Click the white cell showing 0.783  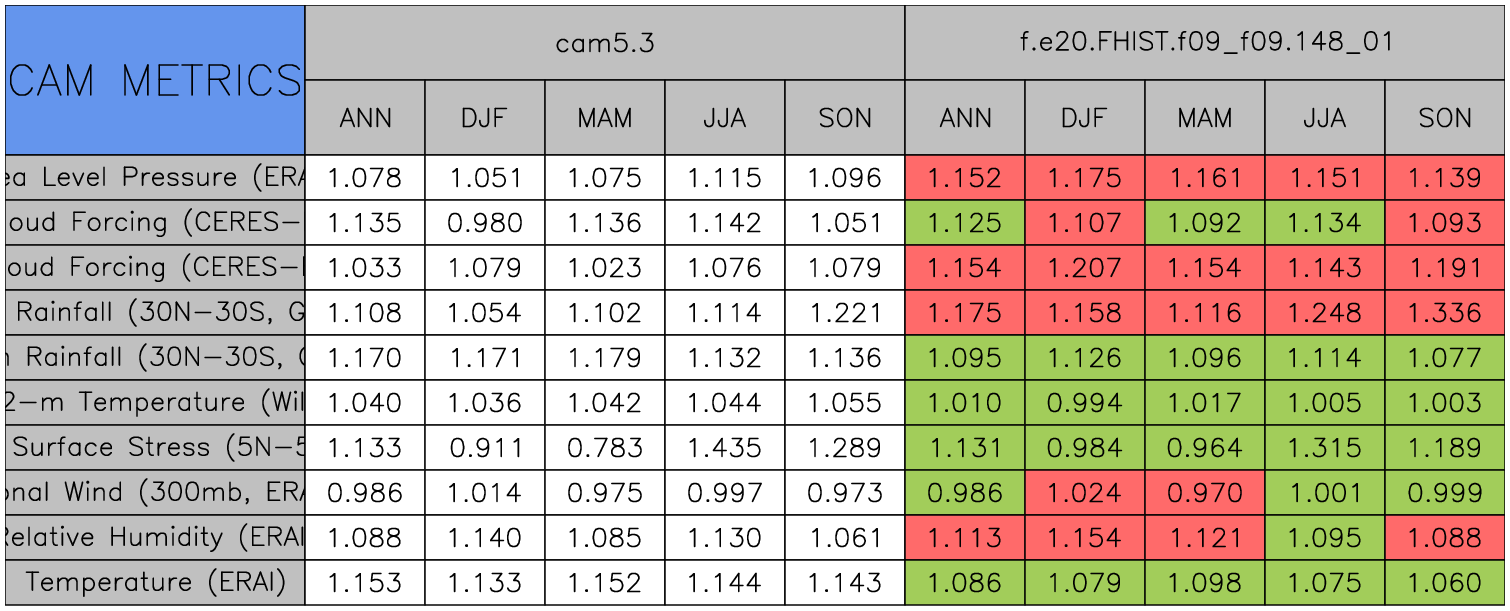[x=605, y=448]
